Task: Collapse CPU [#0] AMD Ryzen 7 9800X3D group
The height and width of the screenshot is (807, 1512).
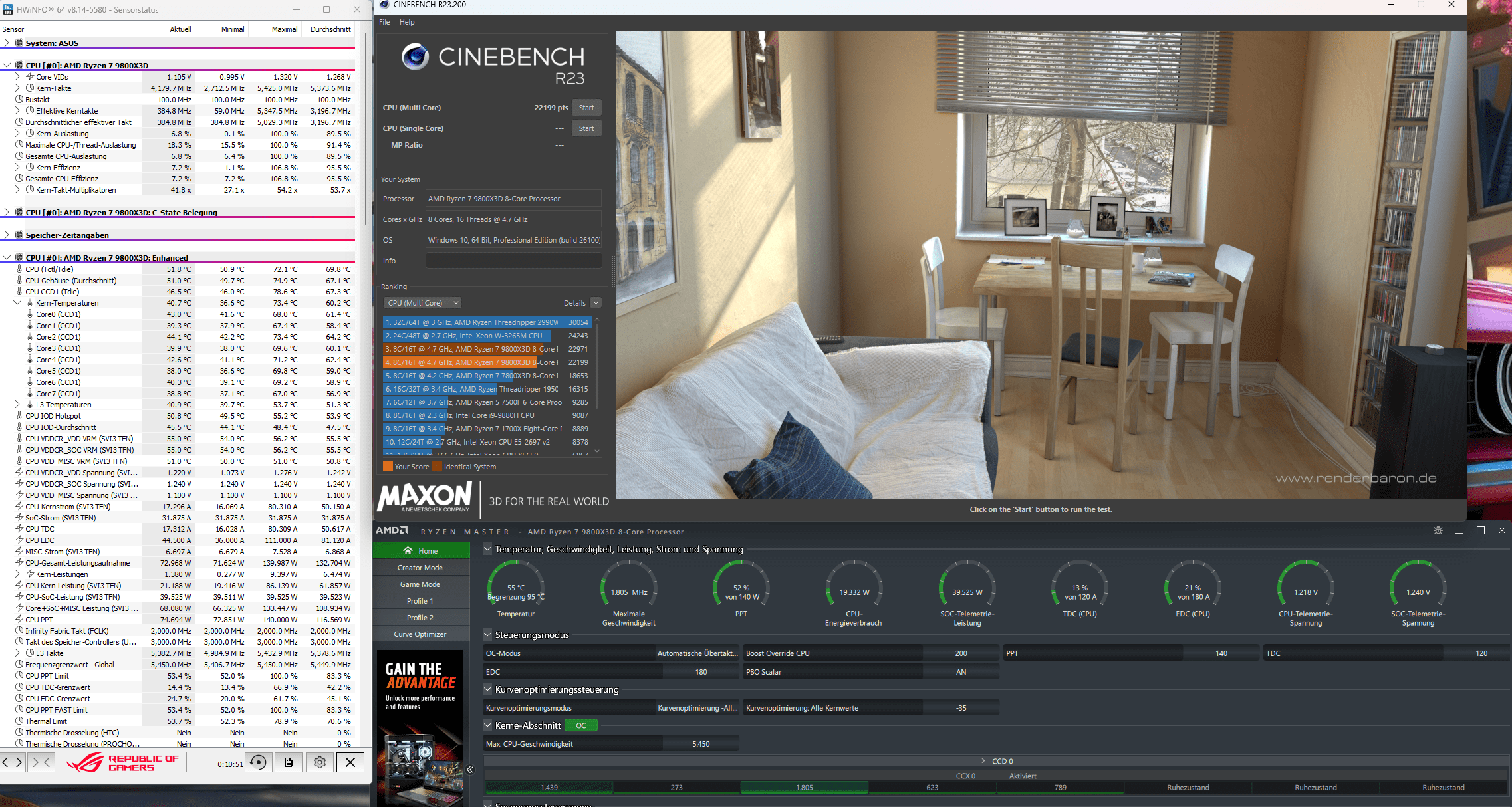Action: tap(7, 65)
